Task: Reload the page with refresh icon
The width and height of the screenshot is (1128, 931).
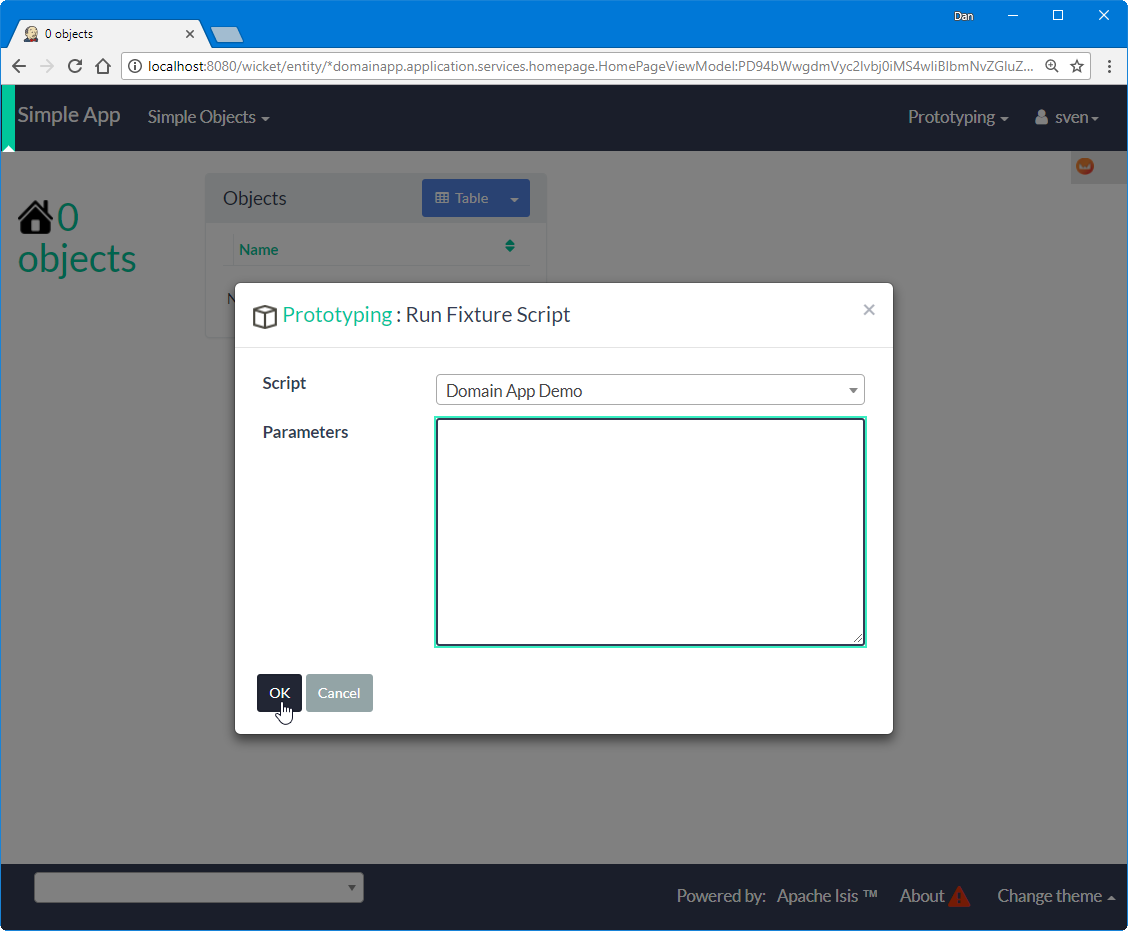Action: coord(74,66)
